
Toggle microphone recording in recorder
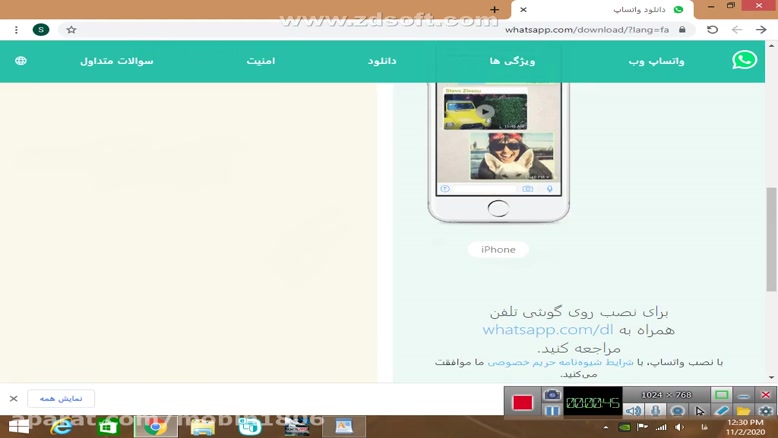pos(655,411)
